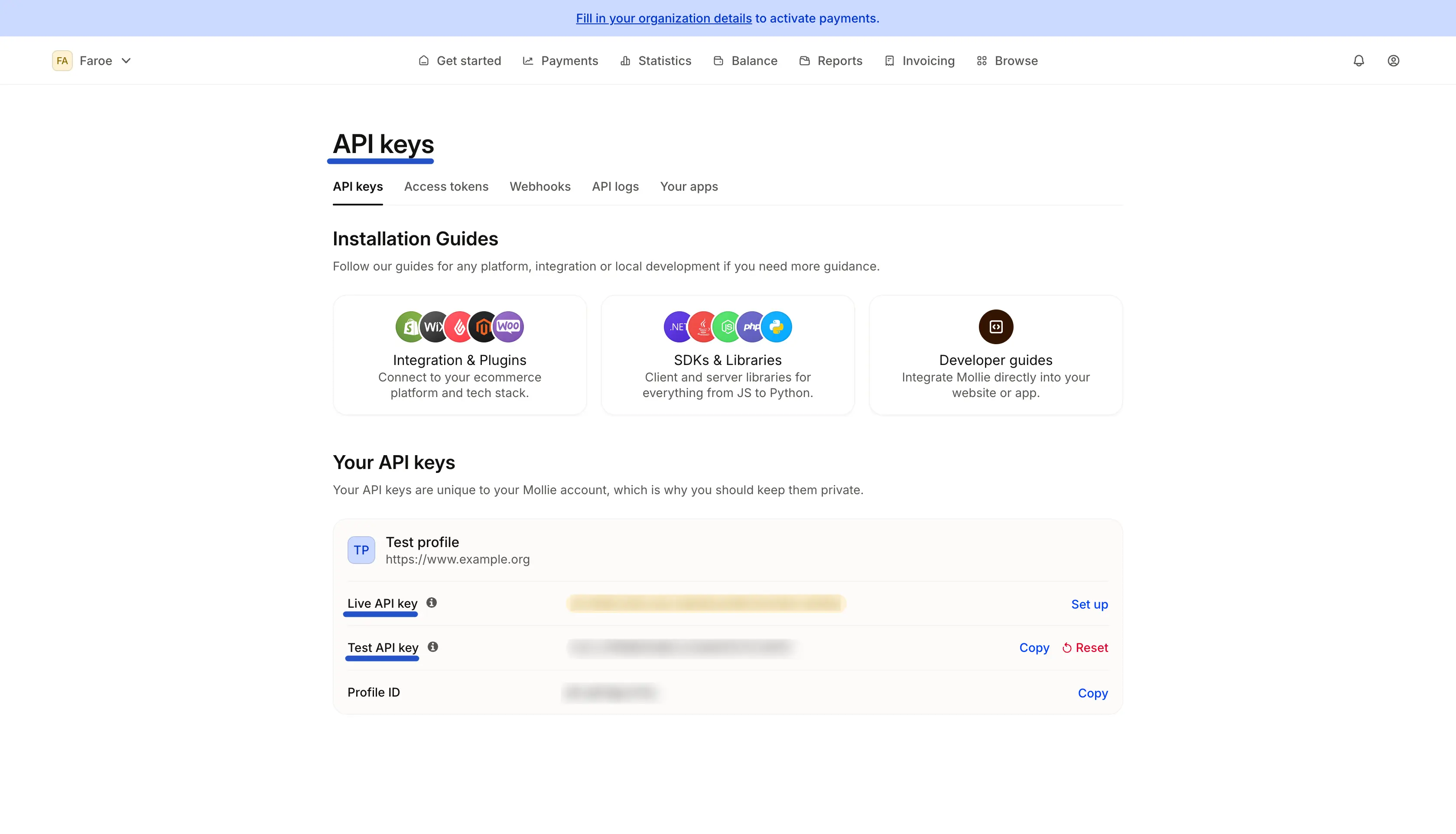The image size is (1456, 834).
Task: Click Fill in your organization details link
Action: coord(663,18)
